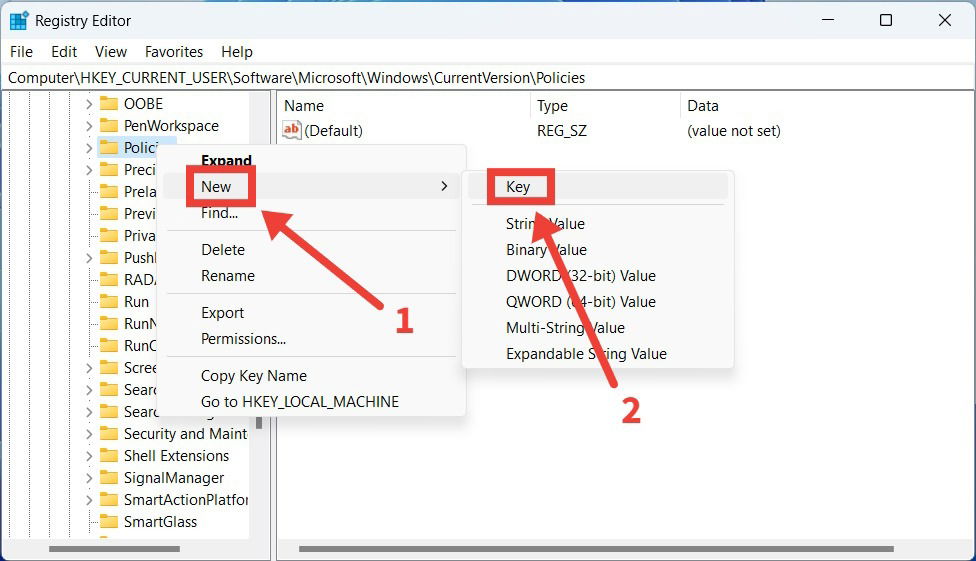Select the OOBE folder icon

point(109,103)
